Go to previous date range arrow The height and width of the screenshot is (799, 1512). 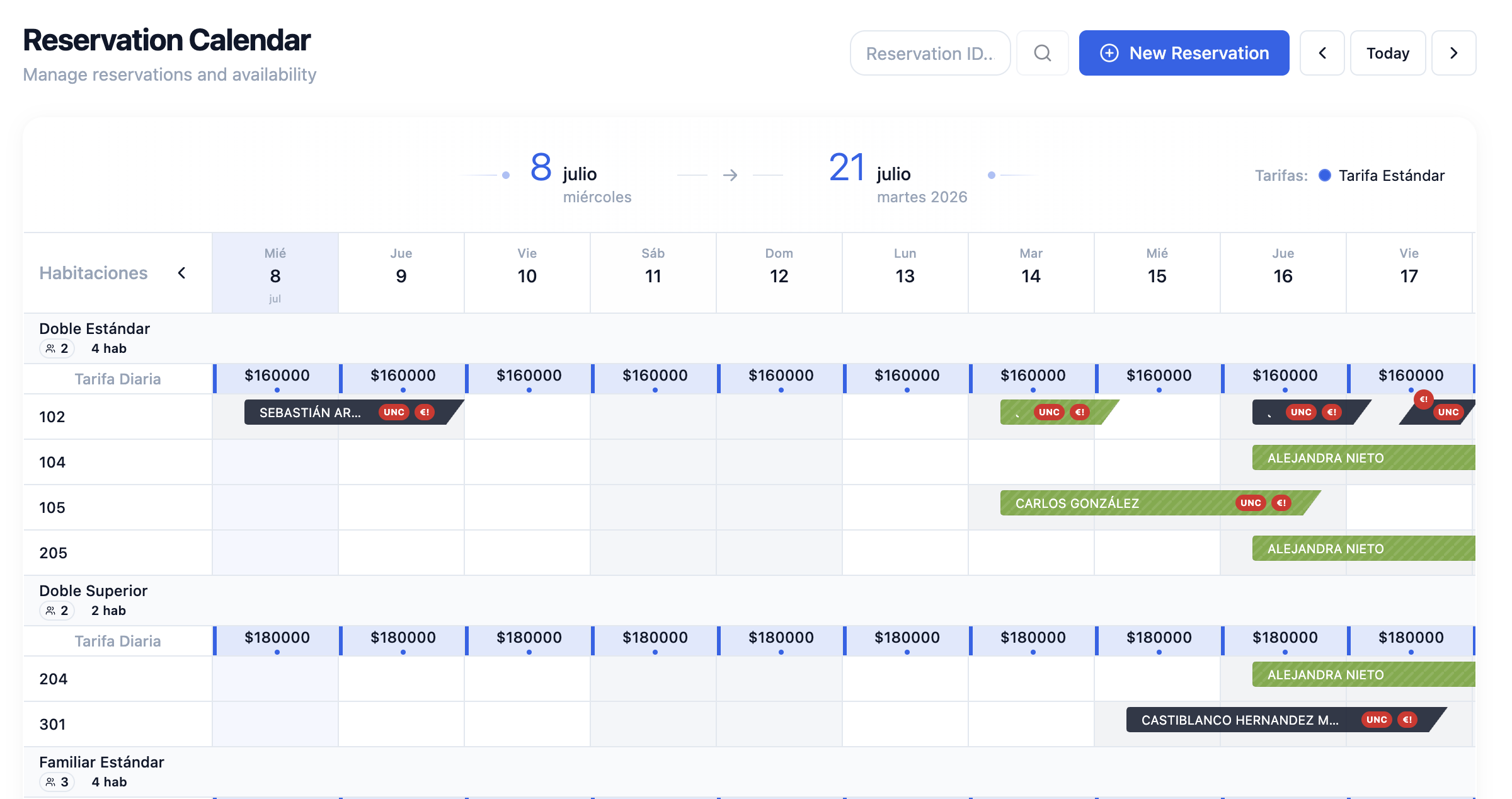click(1322, 53)
